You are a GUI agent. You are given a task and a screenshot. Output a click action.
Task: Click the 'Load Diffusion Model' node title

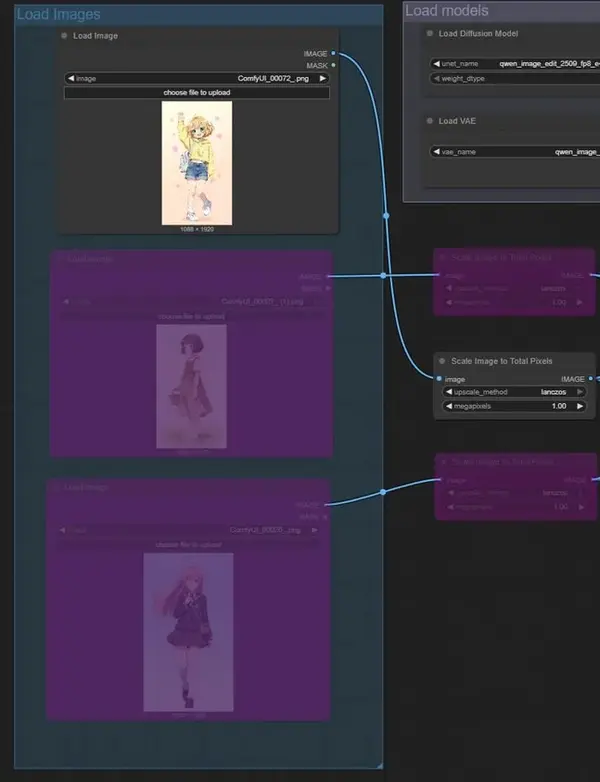(478, 33)
